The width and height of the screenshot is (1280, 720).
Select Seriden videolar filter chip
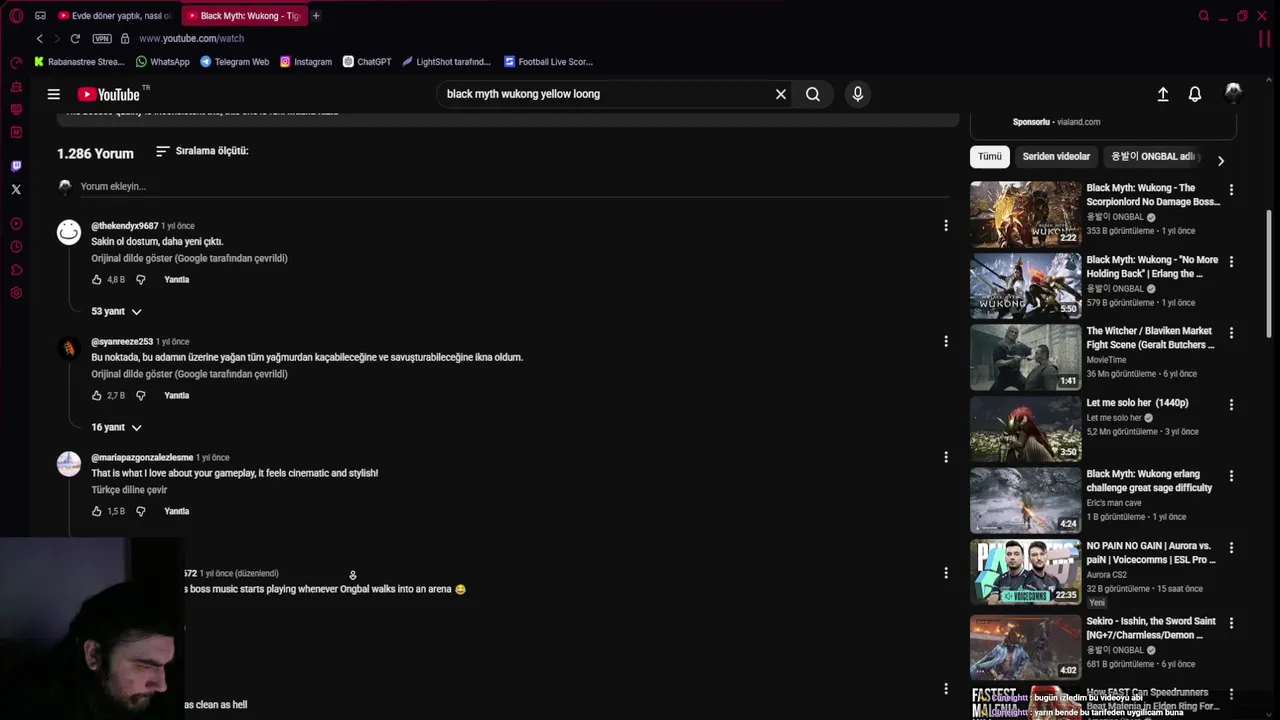click(x=1056, y=157)
